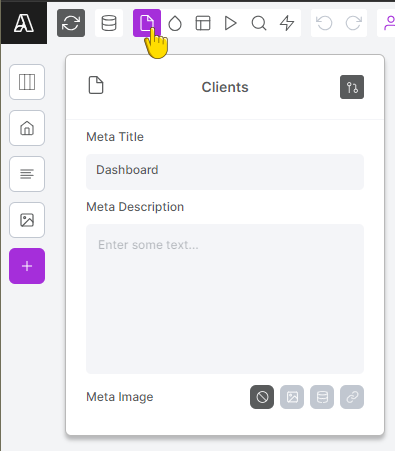Focus the Meta Title field showing Dashboard
Screen dimensions: 395x451
(225, 172)
